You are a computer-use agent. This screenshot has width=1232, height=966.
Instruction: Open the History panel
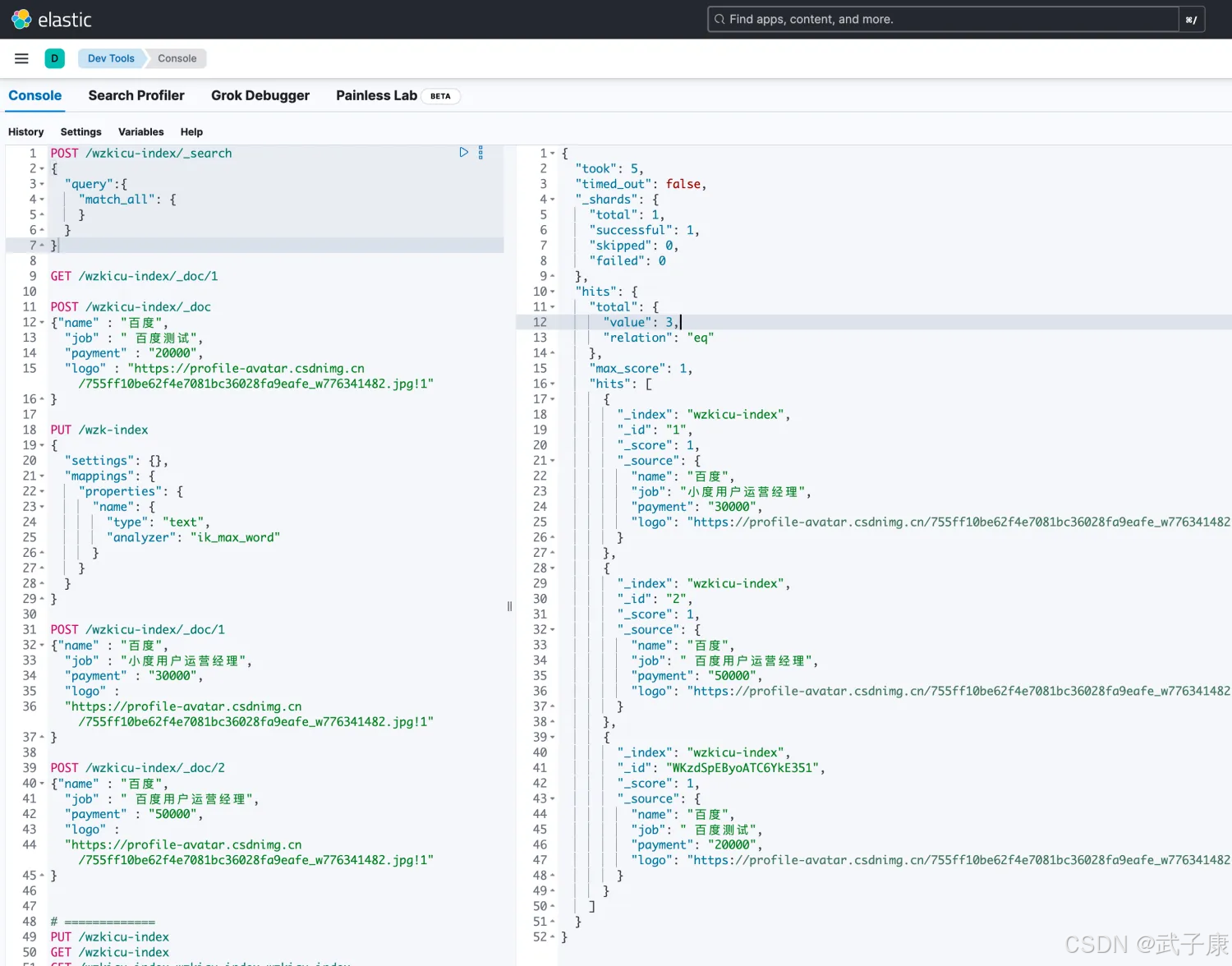coord(25,131)
